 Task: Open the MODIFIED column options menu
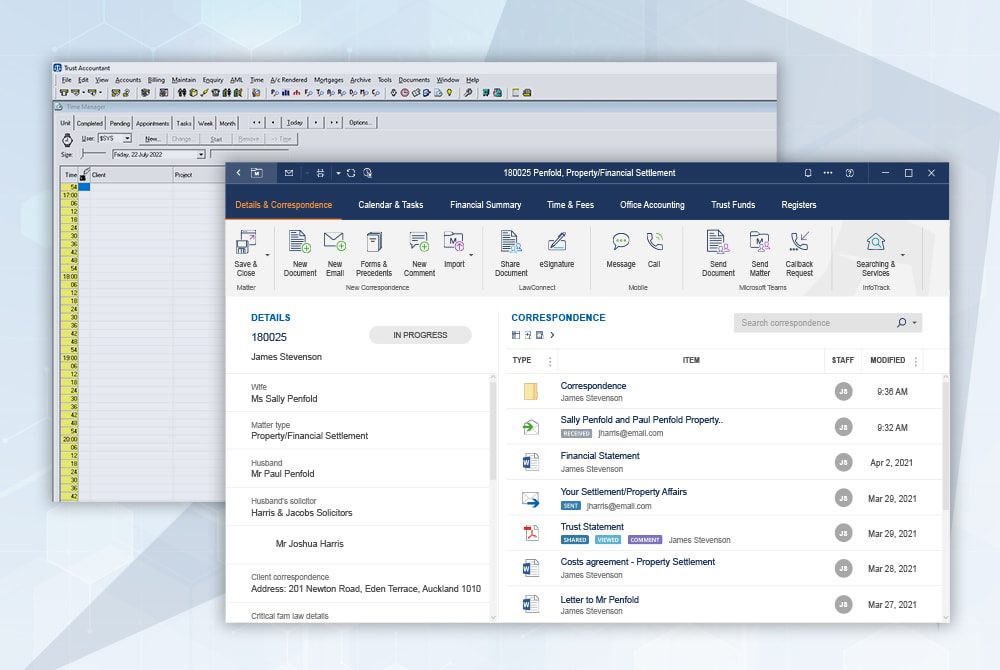pos(916,361)
